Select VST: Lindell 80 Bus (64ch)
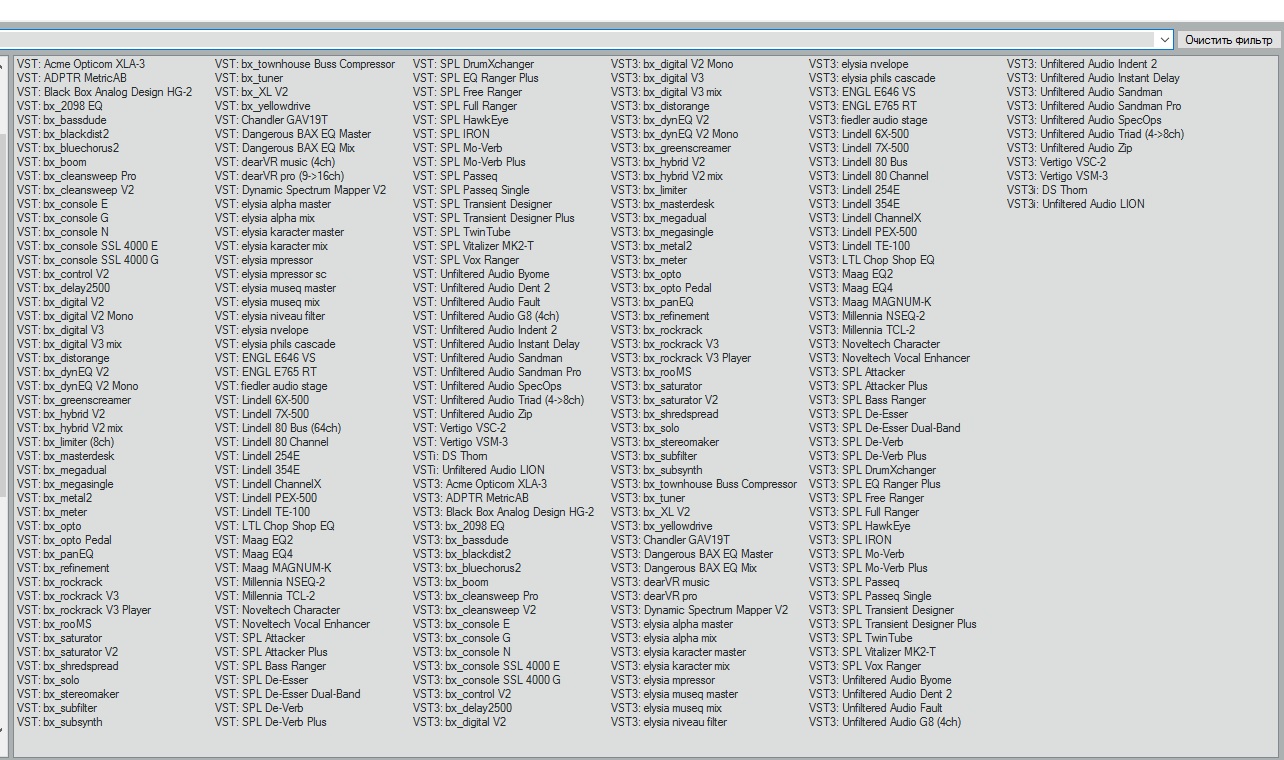1284x760 pixels. 278,428
